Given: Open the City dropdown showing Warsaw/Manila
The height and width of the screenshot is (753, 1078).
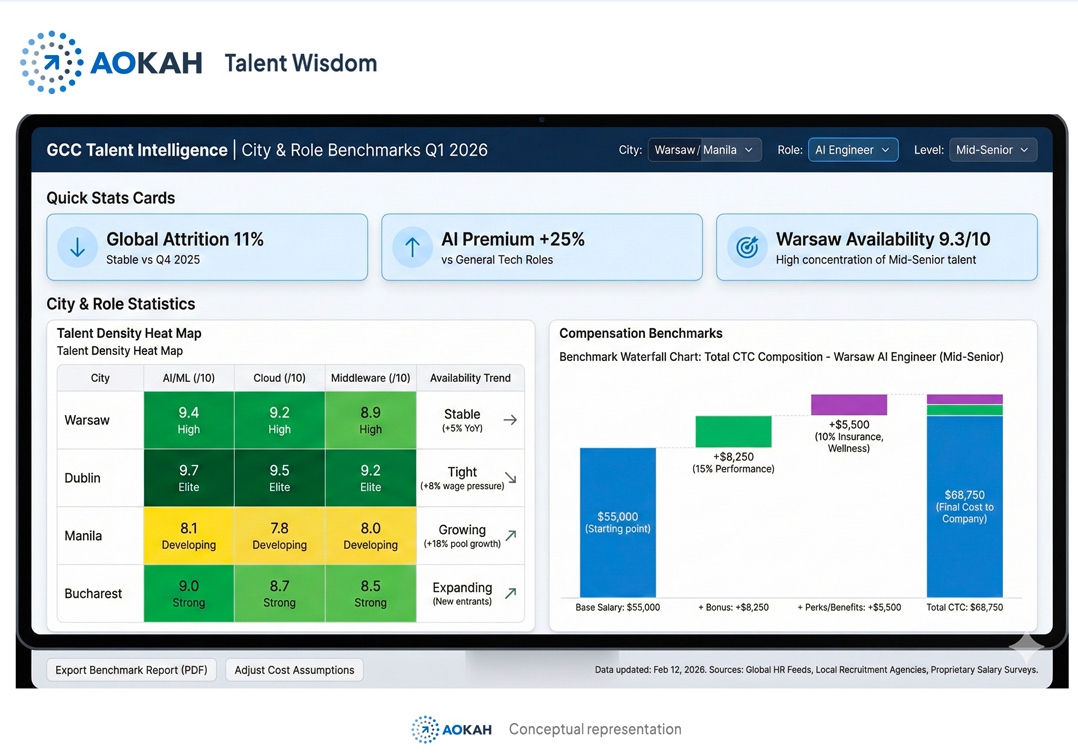Looking at the screenshot, I should coord(704,150).
